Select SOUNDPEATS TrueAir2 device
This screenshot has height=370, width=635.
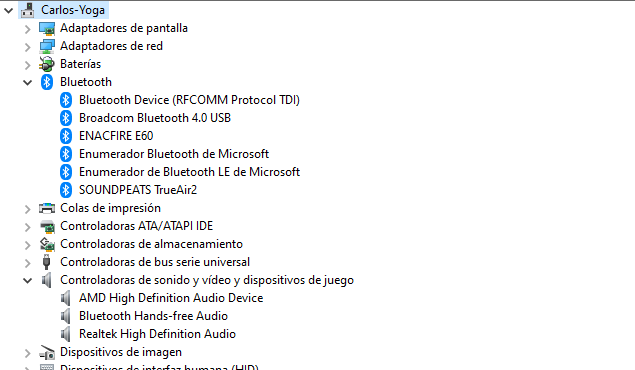click(138, 190)
